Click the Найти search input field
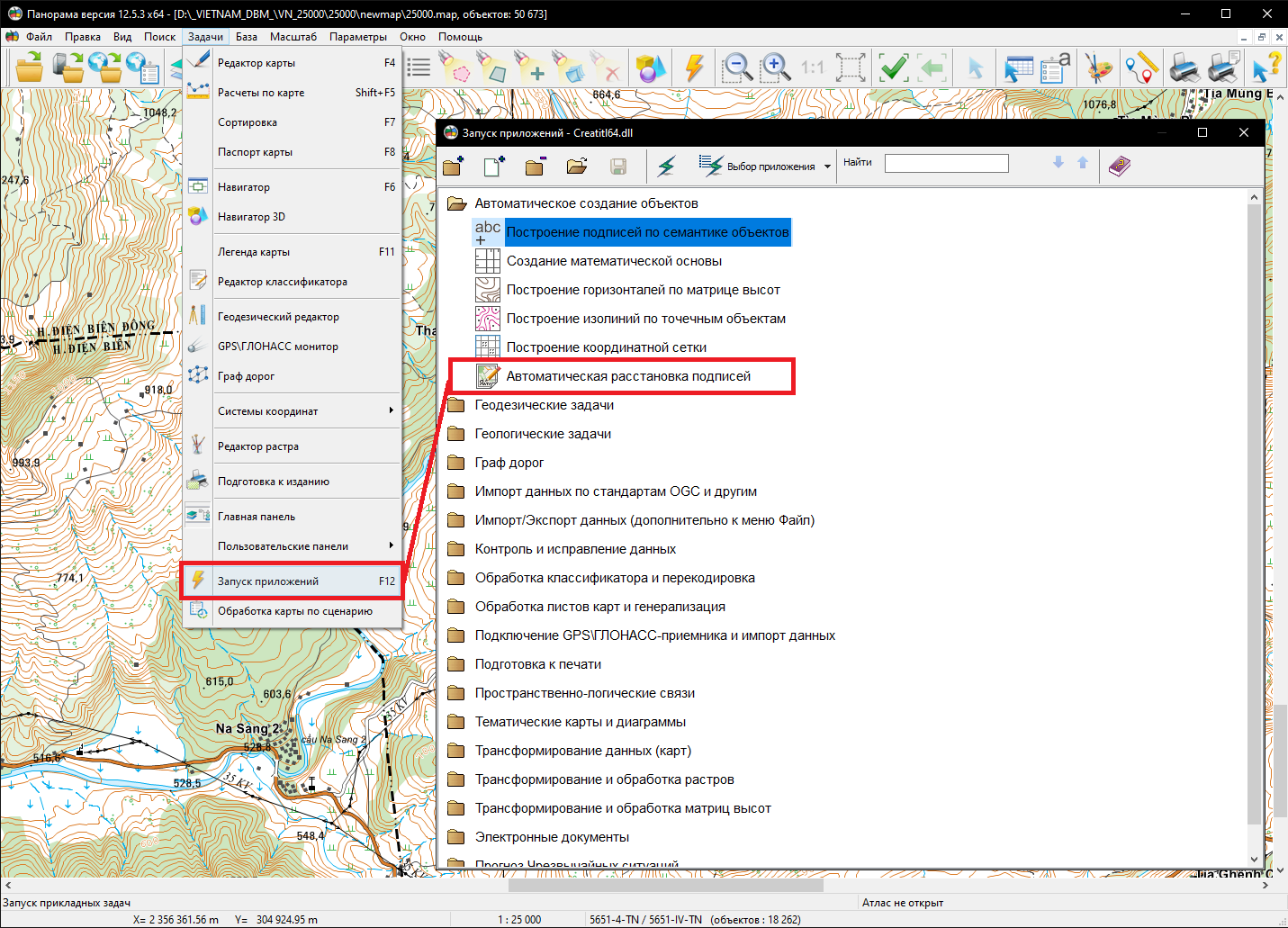 [x=946, y=163]
